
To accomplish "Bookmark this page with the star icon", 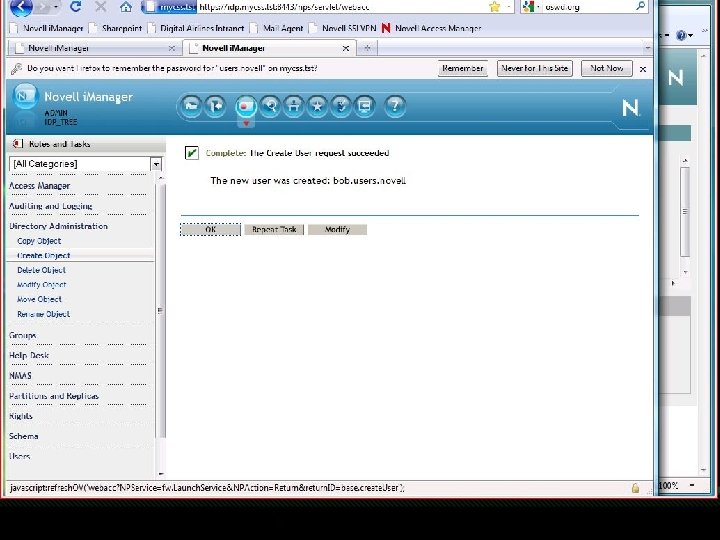I will coord(495,6).
